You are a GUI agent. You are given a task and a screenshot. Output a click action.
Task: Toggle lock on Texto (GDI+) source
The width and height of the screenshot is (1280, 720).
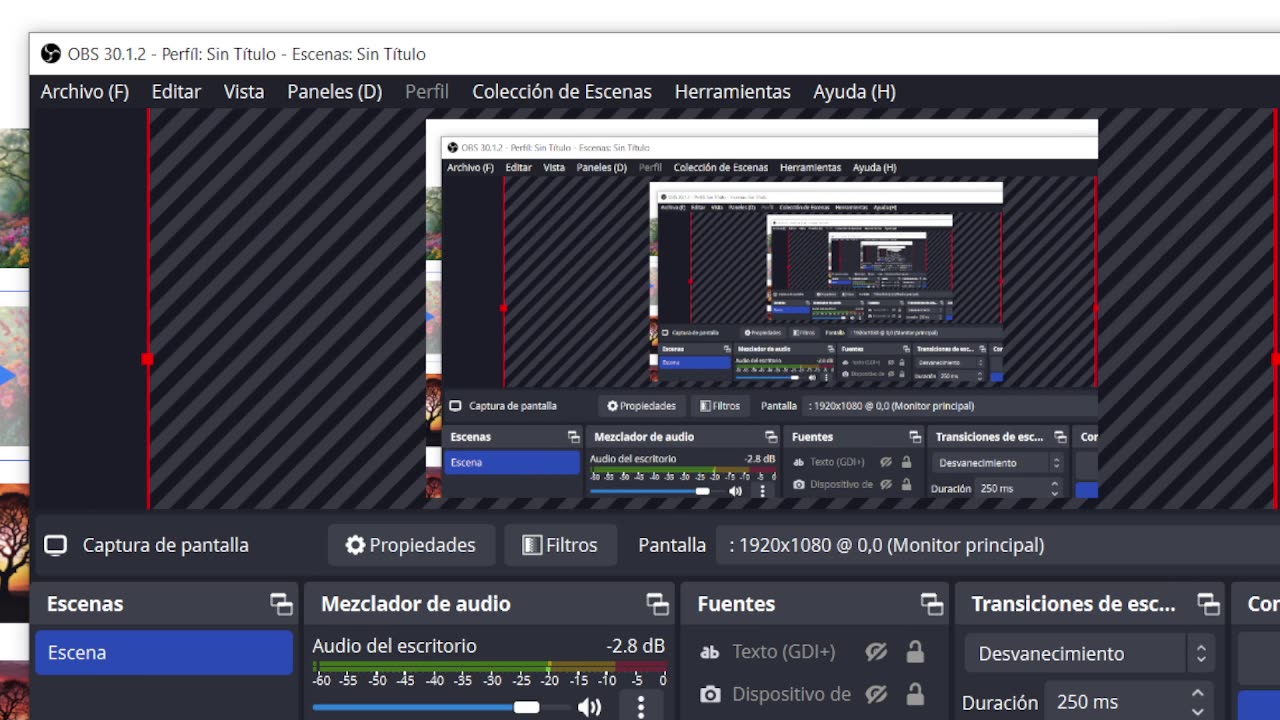point(915,652)
